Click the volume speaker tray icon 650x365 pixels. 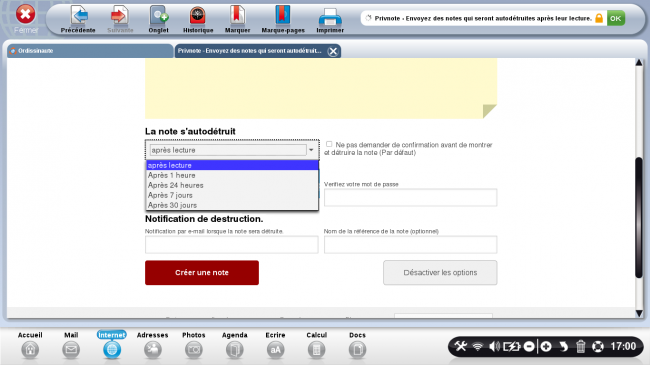(x=494, y=346)
